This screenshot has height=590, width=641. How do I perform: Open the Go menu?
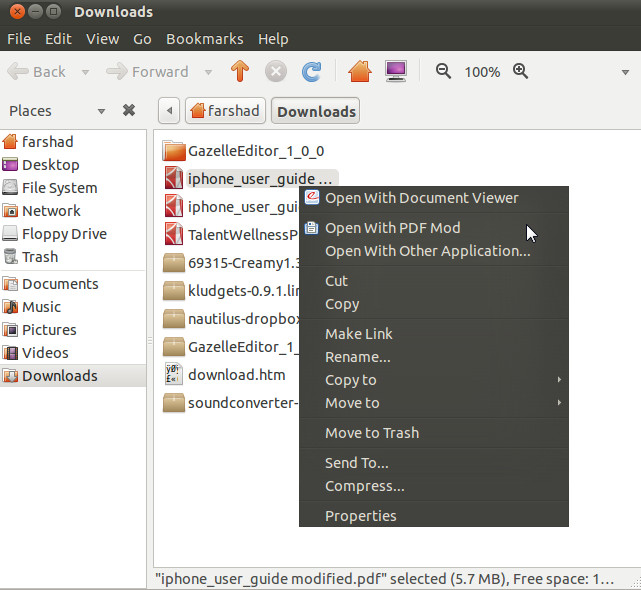point(142,39)
